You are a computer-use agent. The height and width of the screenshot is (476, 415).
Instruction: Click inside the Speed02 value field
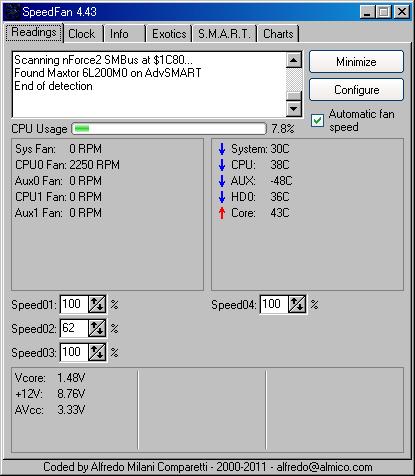tap(74, 328)
